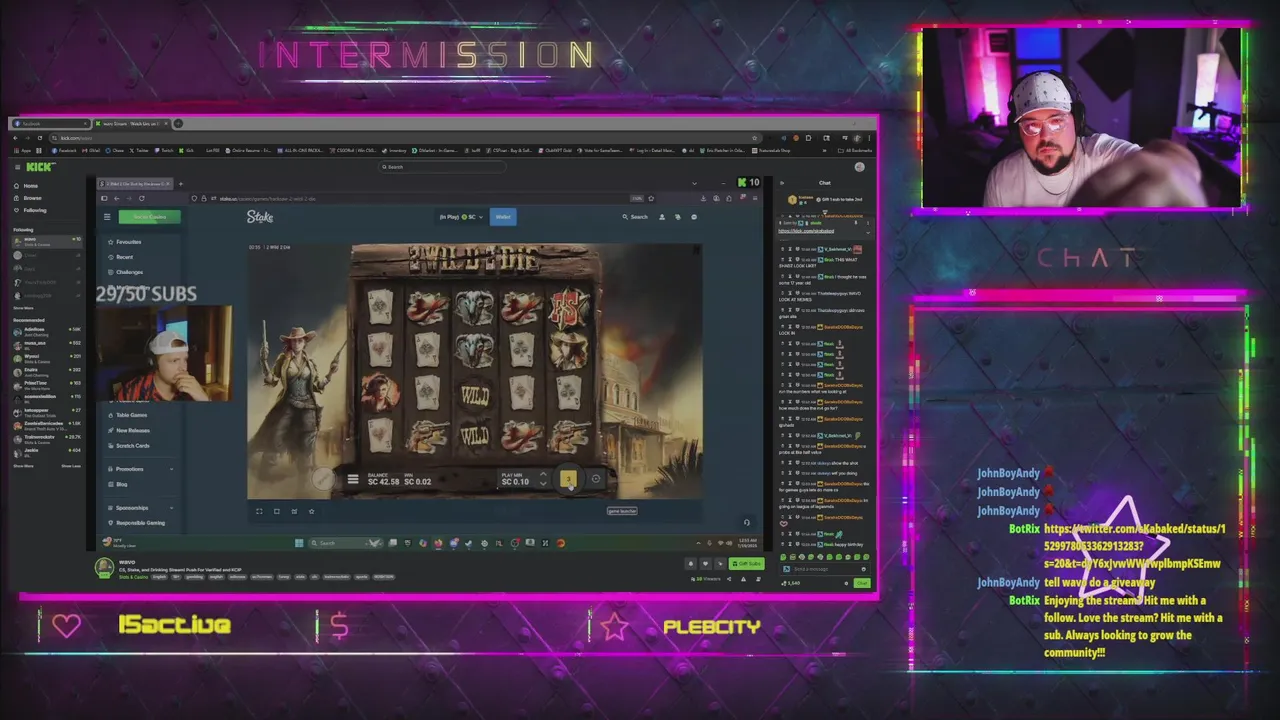Click the Kick logo

[x=40, y=167]
